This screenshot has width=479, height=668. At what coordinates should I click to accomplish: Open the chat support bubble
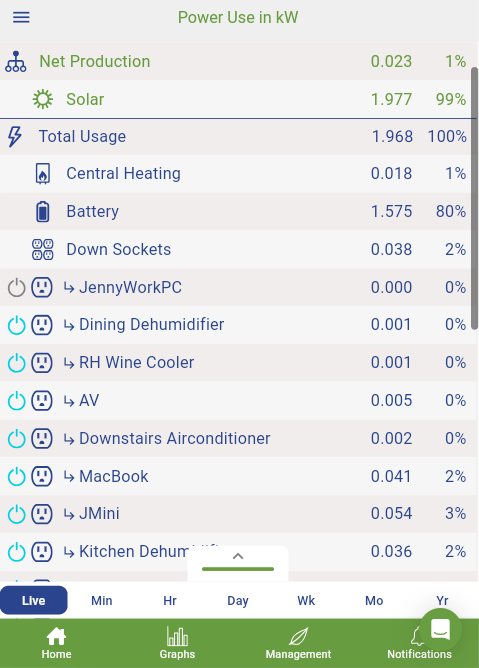pyautogui.click(x=440, y=629)
